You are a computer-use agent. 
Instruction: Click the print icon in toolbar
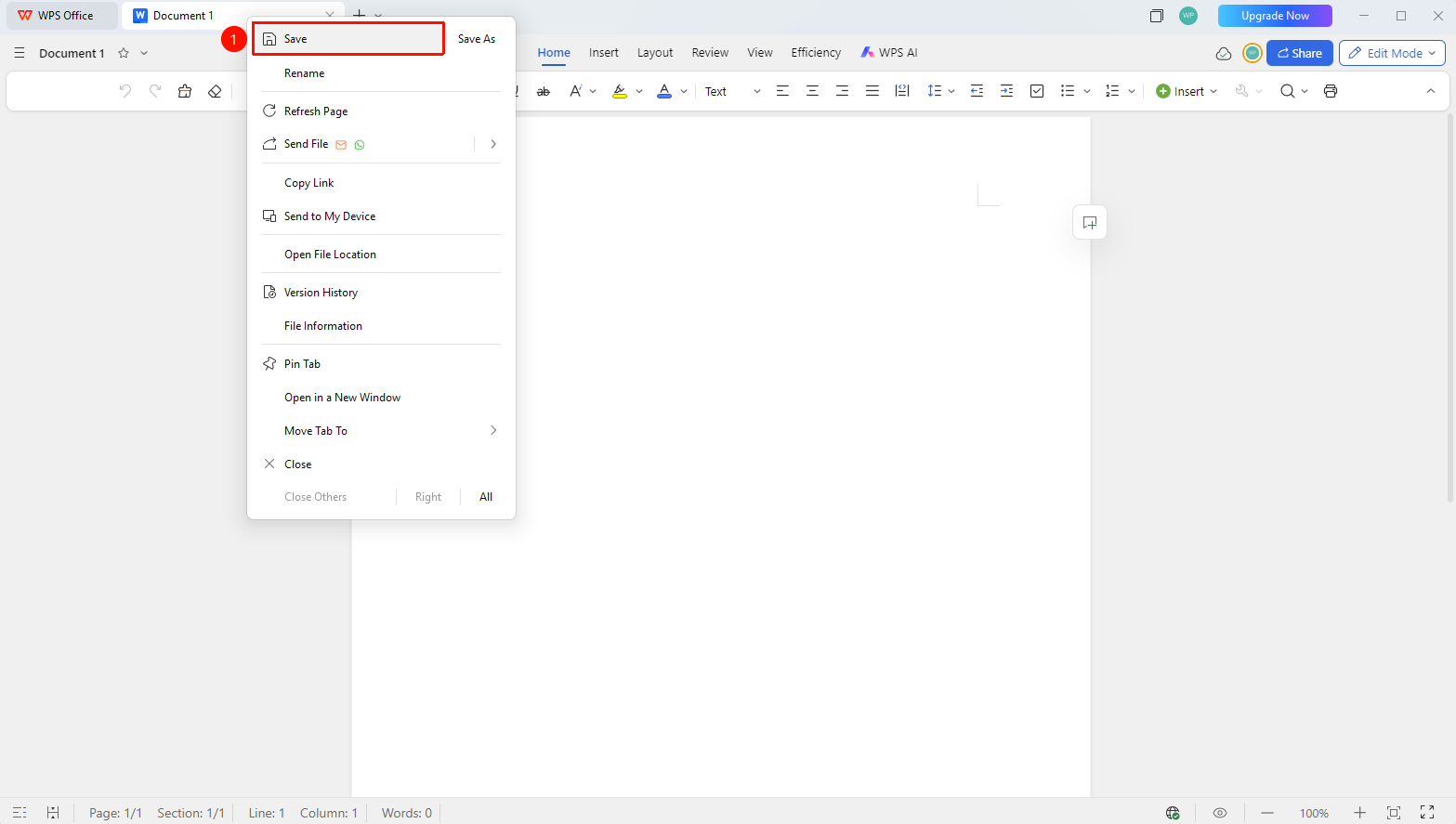click(x=1331, y=91)
